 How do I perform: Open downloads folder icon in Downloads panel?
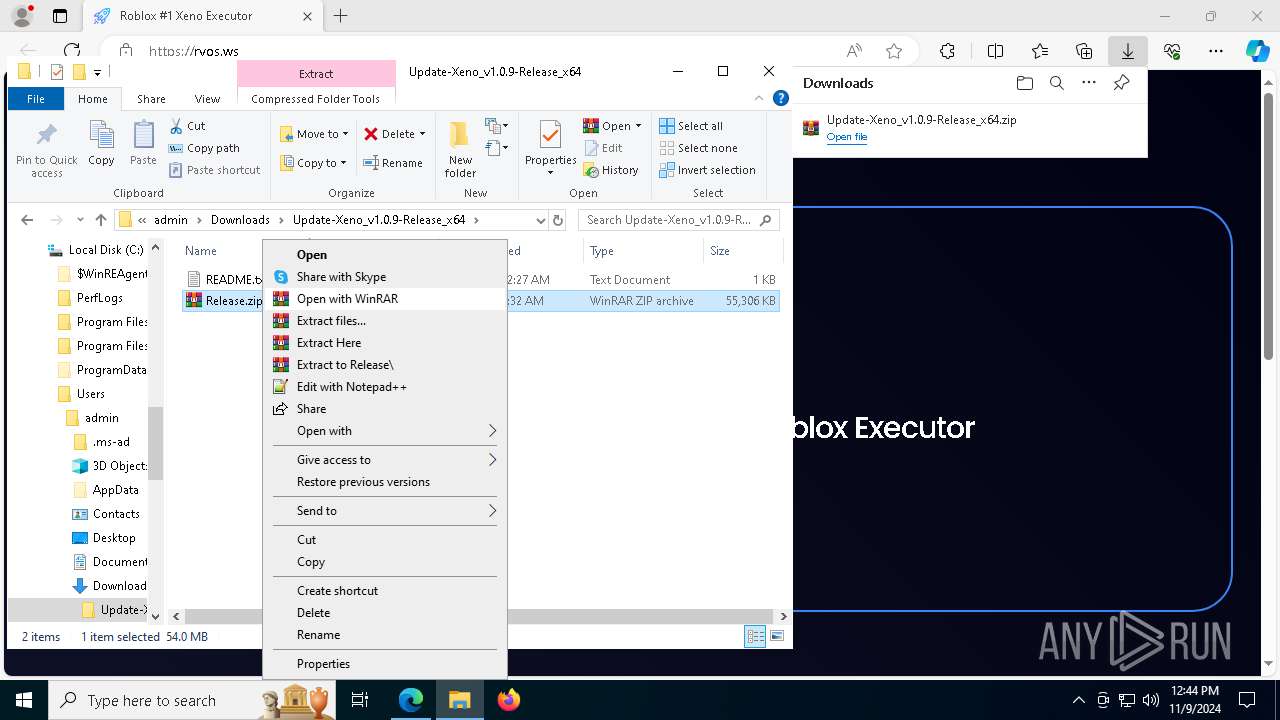(x=1024, y=83)
